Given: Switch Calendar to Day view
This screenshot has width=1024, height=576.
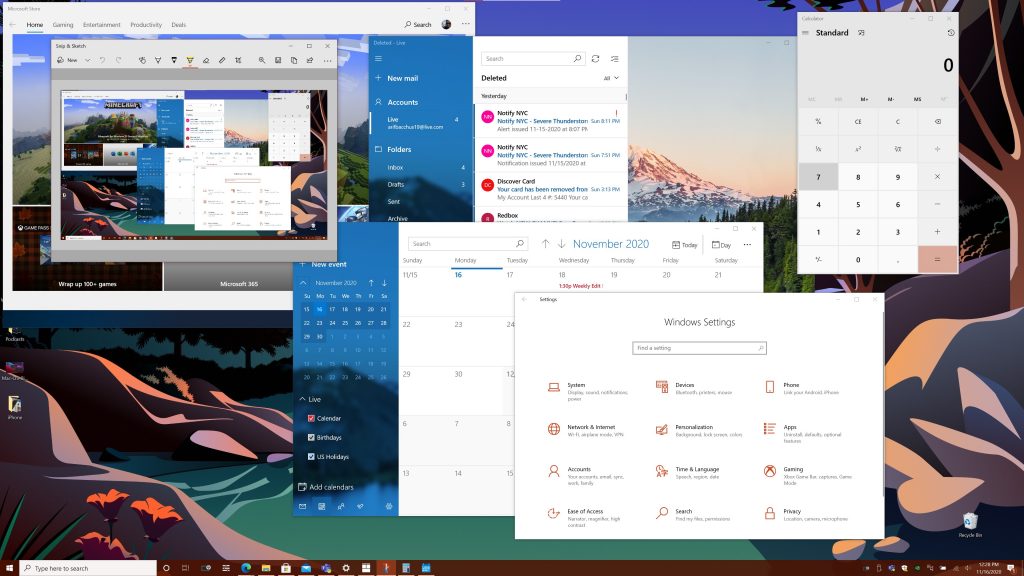Looking at the screenshot, I should point(722,245).
